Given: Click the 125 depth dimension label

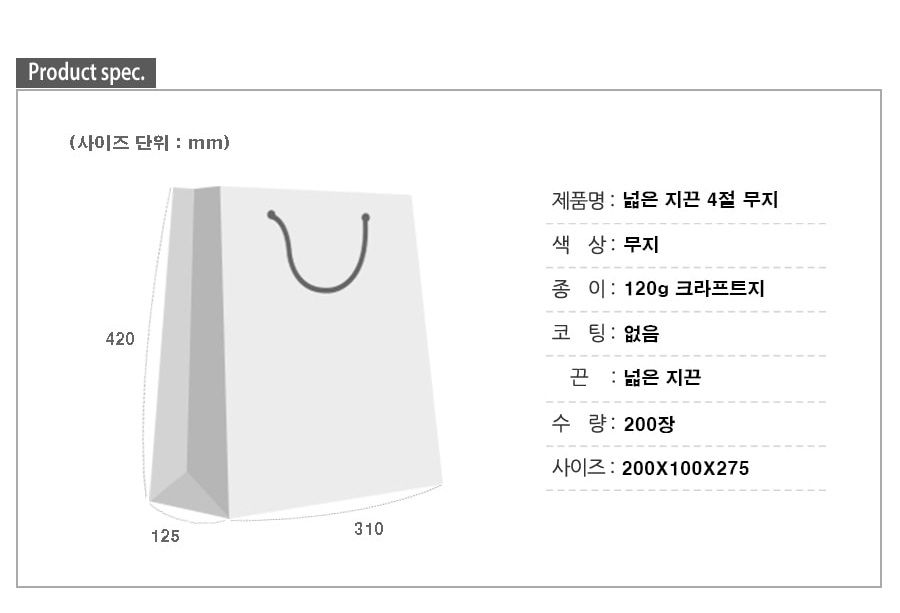Looking at the screenshot, I should [x=165, y=536].
